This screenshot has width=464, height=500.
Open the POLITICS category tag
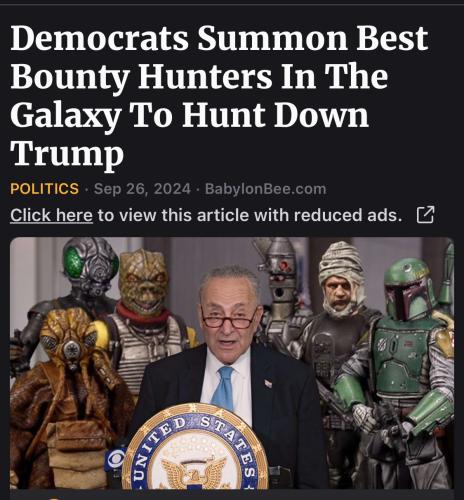[x=44, y=189]
